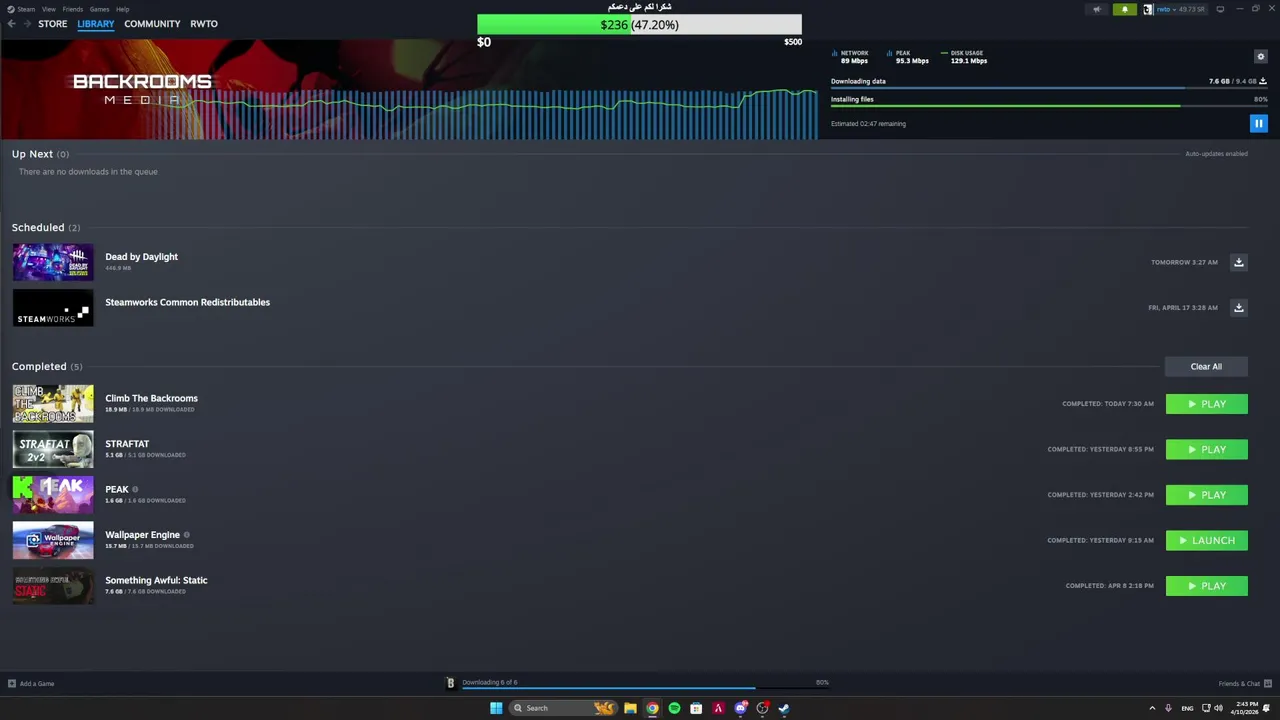Open the View menu

[x=48, y=9]
